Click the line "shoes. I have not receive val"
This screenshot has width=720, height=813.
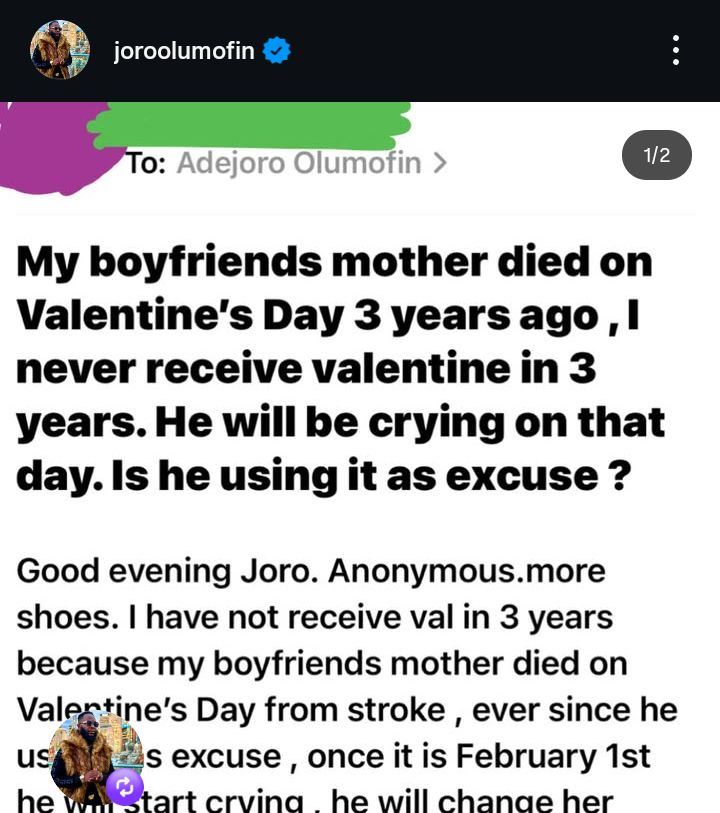314,617
